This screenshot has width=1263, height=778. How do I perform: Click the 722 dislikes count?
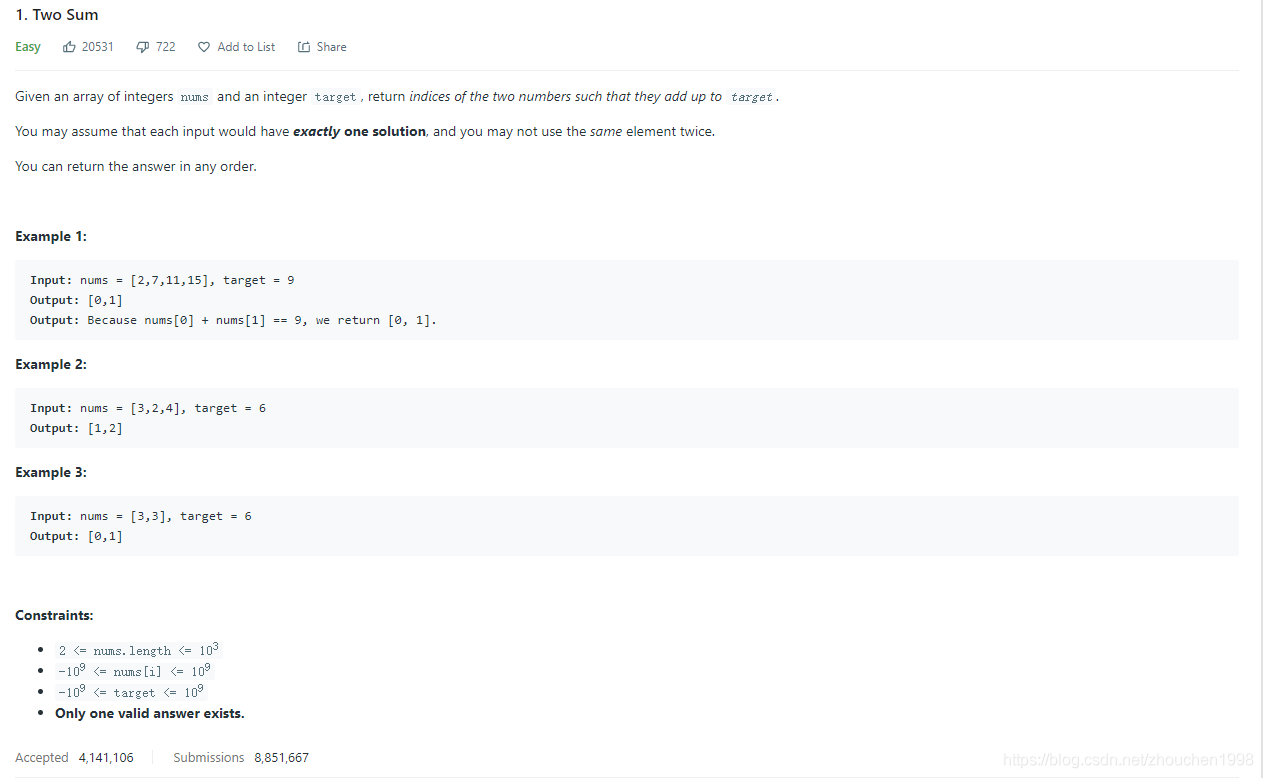tap(166, 47)
